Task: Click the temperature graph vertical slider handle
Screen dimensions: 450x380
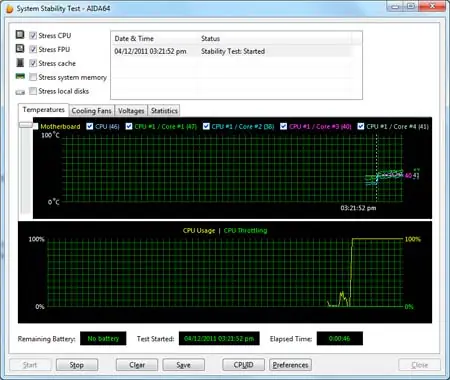Action: click(26, 125)
